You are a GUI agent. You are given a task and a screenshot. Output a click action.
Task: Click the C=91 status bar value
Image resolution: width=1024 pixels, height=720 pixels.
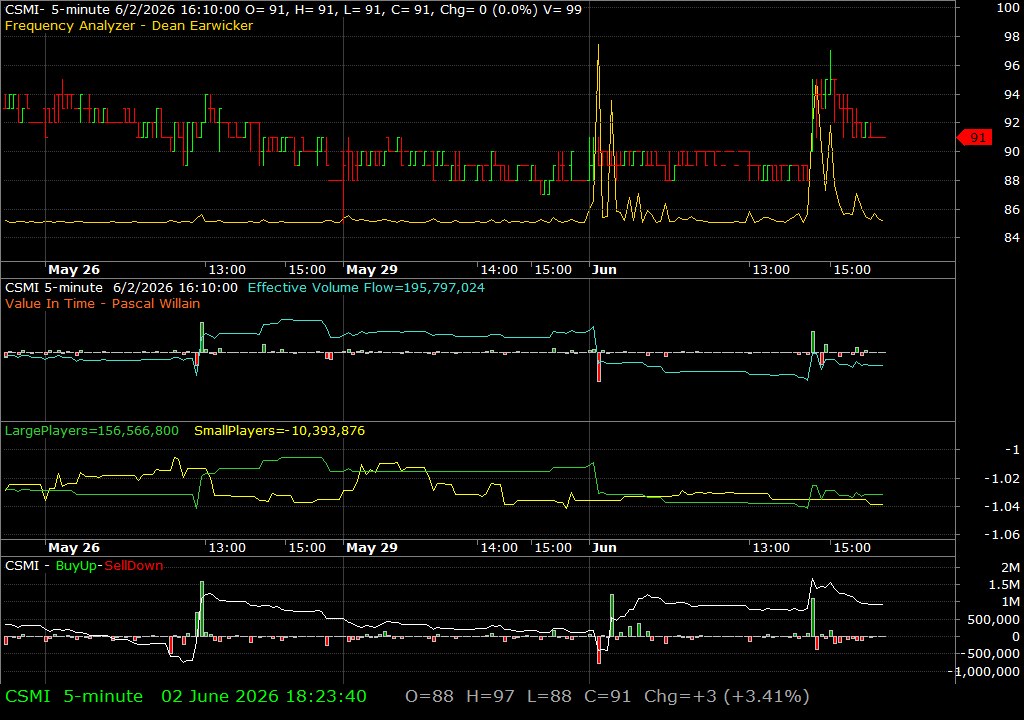(608, 696)
